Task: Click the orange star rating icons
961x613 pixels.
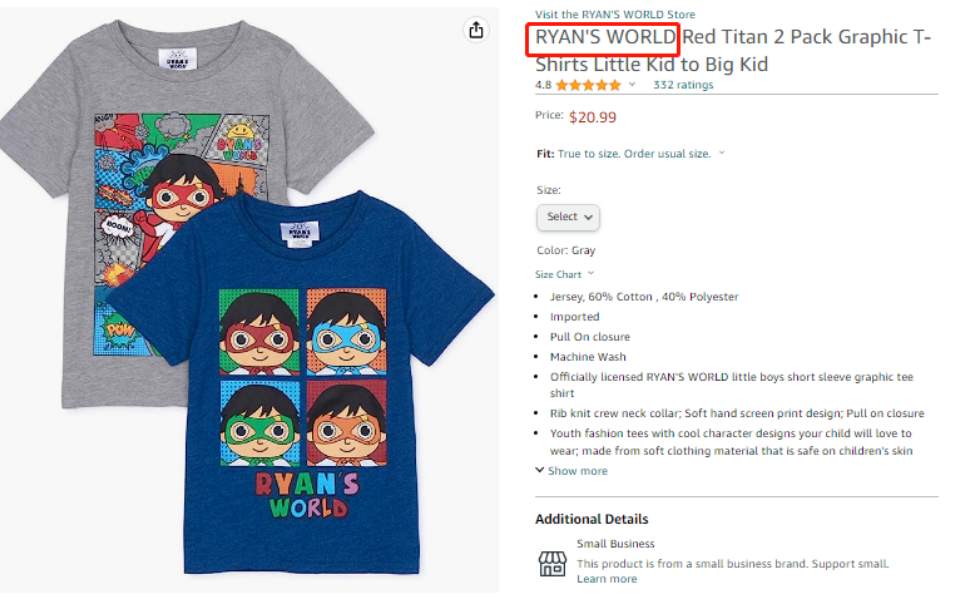Action: [588, 85]
